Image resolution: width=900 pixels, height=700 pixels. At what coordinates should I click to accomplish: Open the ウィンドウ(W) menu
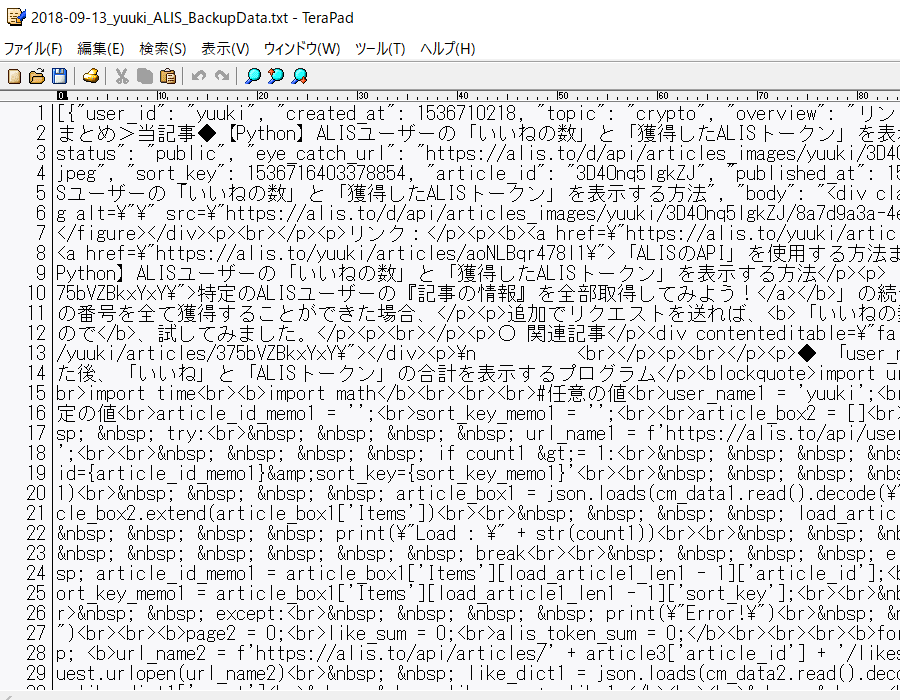click(x=302, y=49)
